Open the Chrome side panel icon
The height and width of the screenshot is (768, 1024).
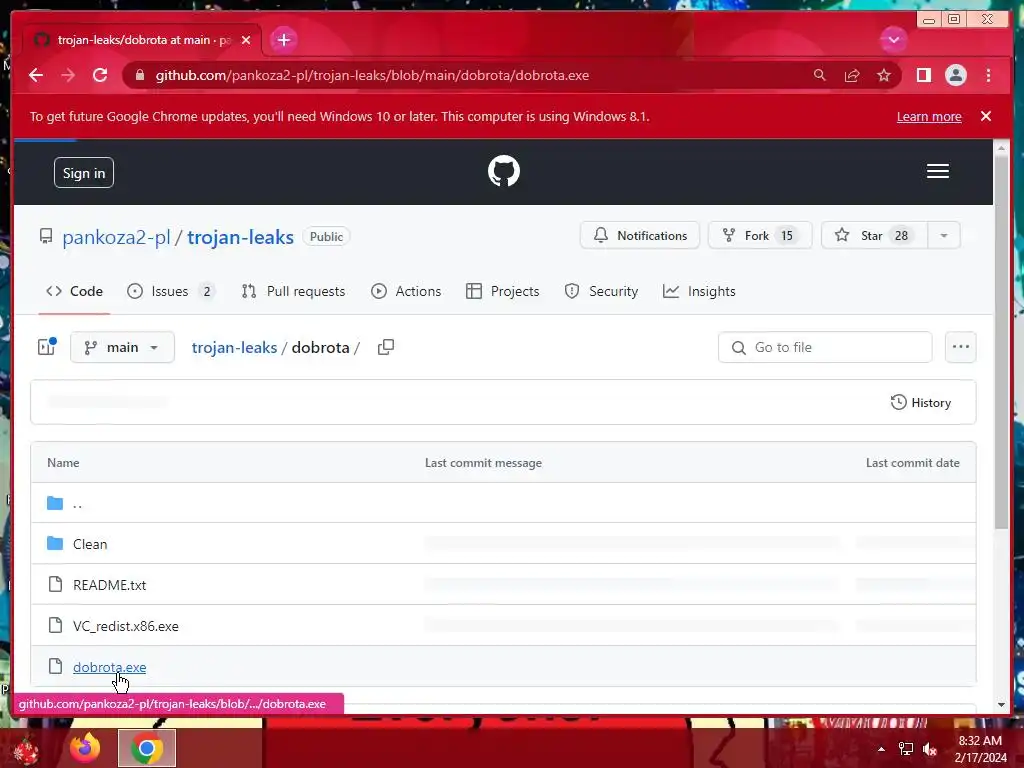[x=923, y=75]
